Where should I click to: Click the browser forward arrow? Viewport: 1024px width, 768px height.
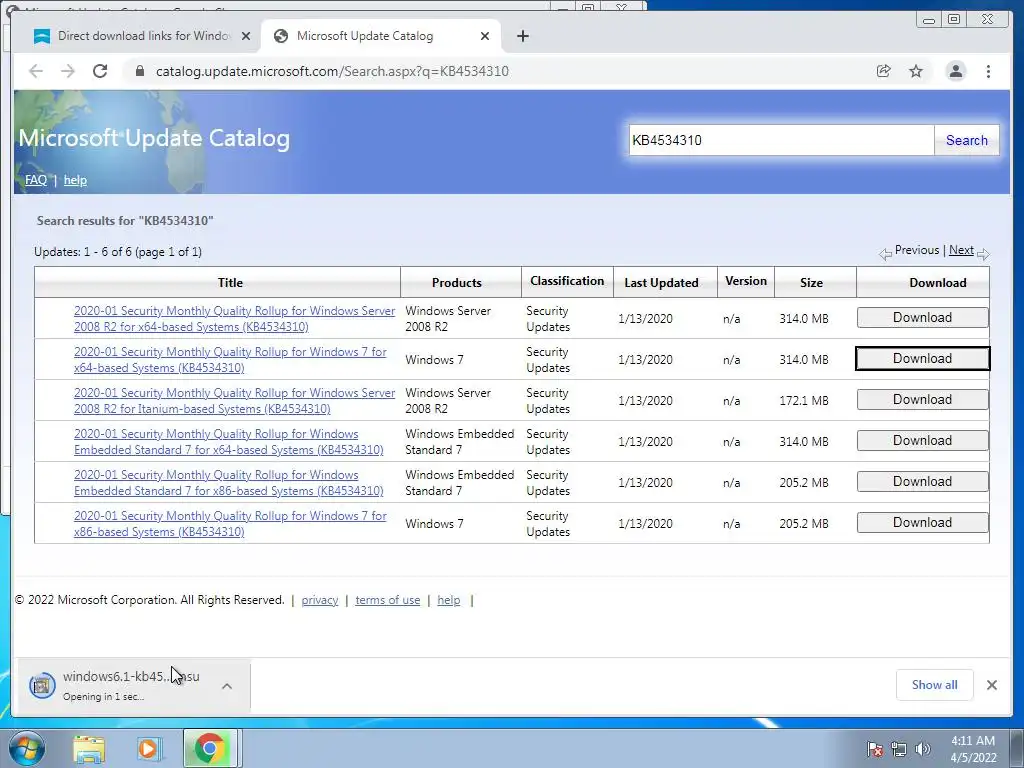(x=68, y=71)
